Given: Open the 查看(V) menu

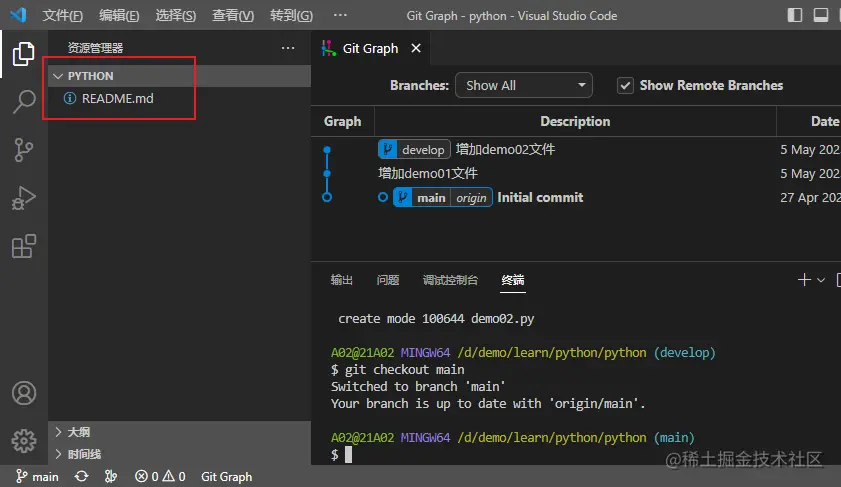Looking at the screenshot, I should pos(233,16).
